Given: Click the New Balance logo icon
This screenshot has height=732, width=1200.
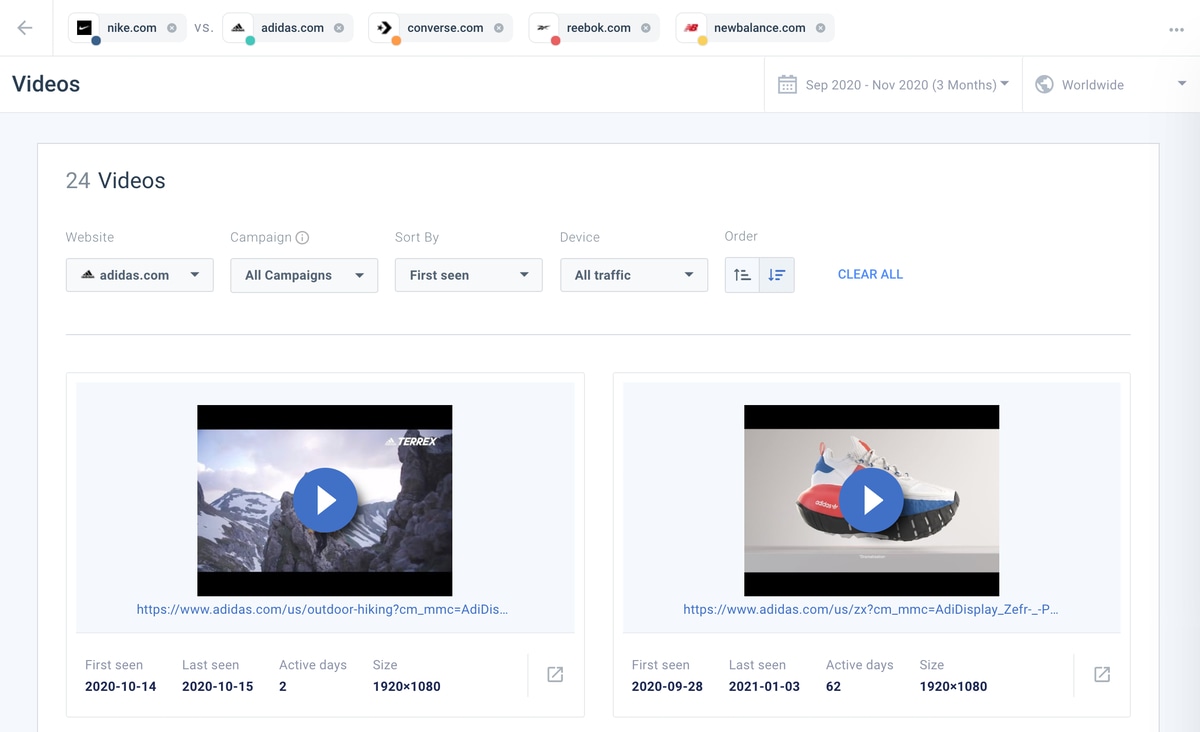Looking at the screenshot, I should tap(691, 28).
